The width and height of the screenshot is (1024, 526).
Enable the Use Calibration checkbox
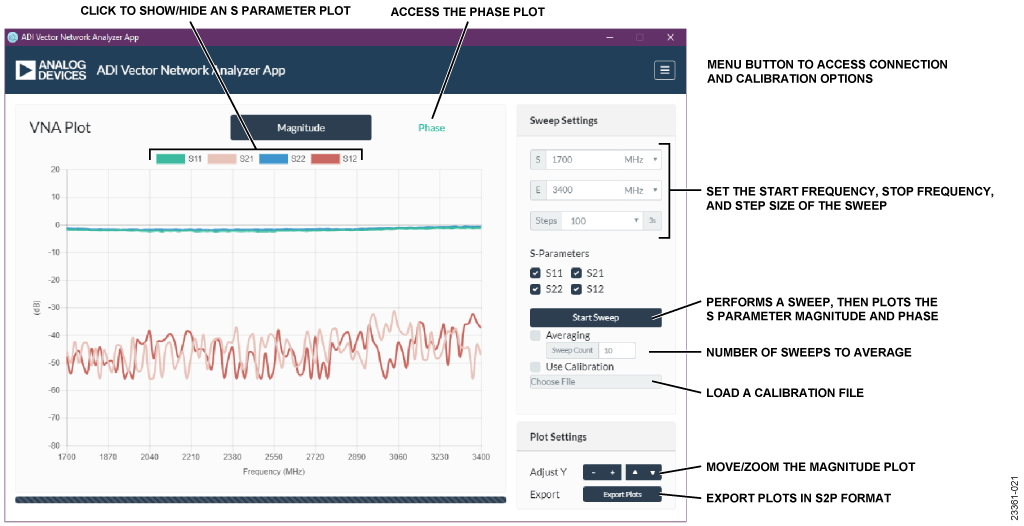(x=535, y=367)
